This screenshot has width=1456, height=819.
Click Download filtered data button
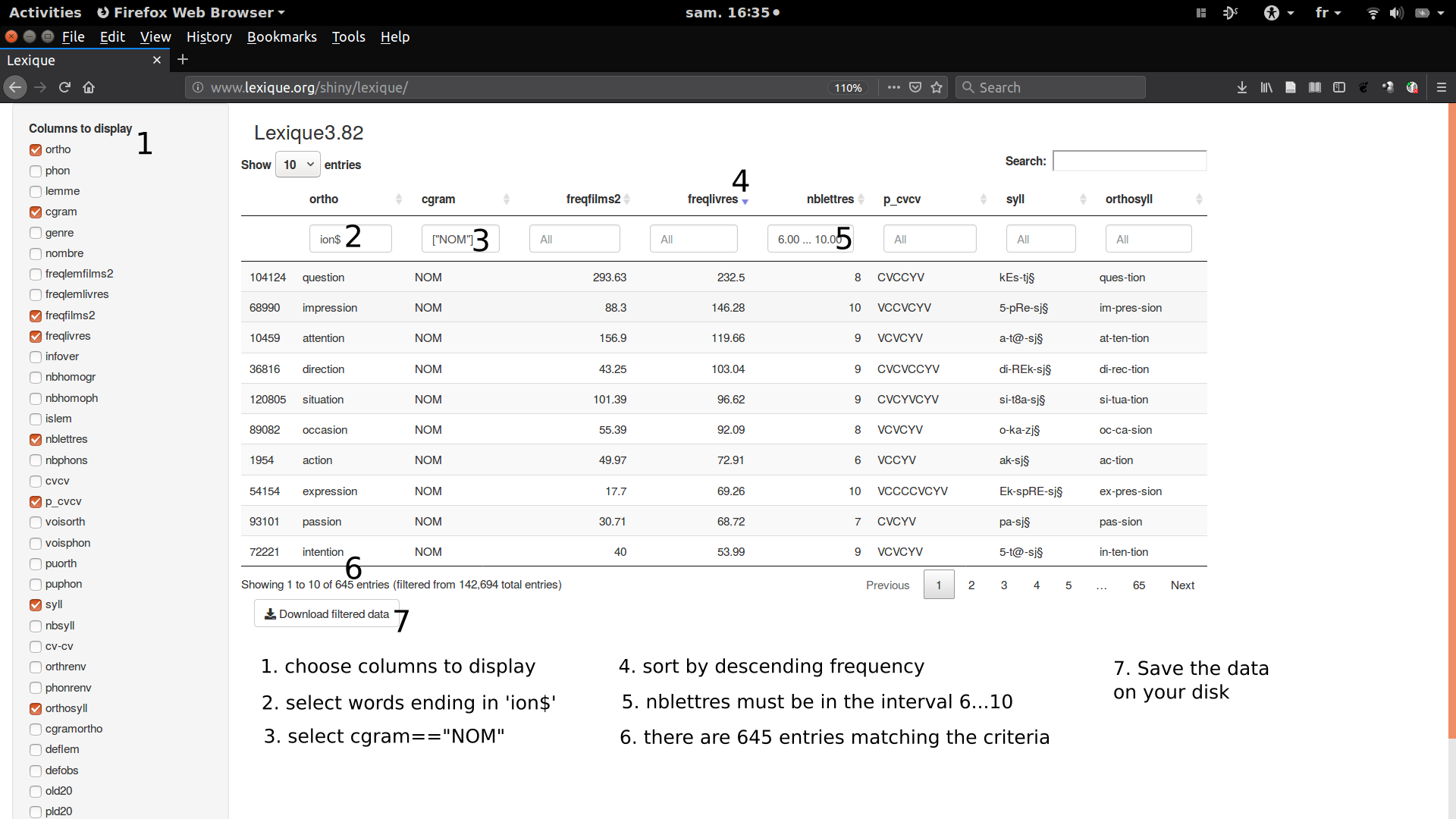tap(327, 614)
